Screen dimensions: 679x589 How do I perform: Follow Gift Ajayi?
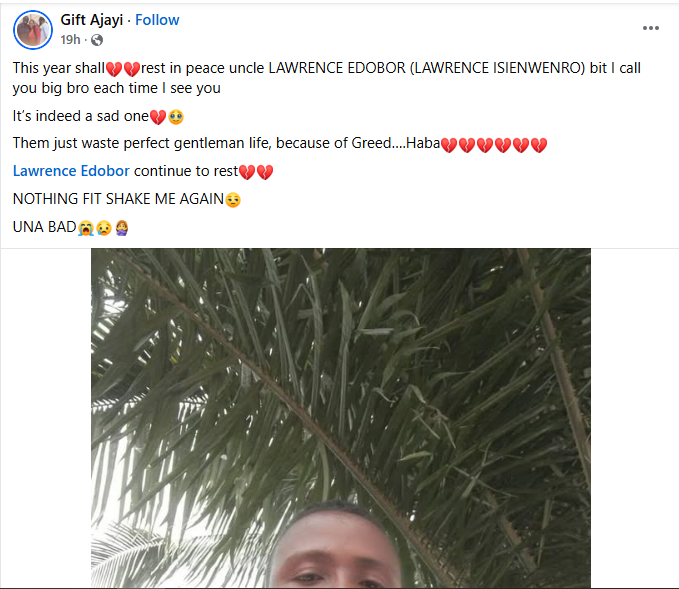click(x=157, y=20)
